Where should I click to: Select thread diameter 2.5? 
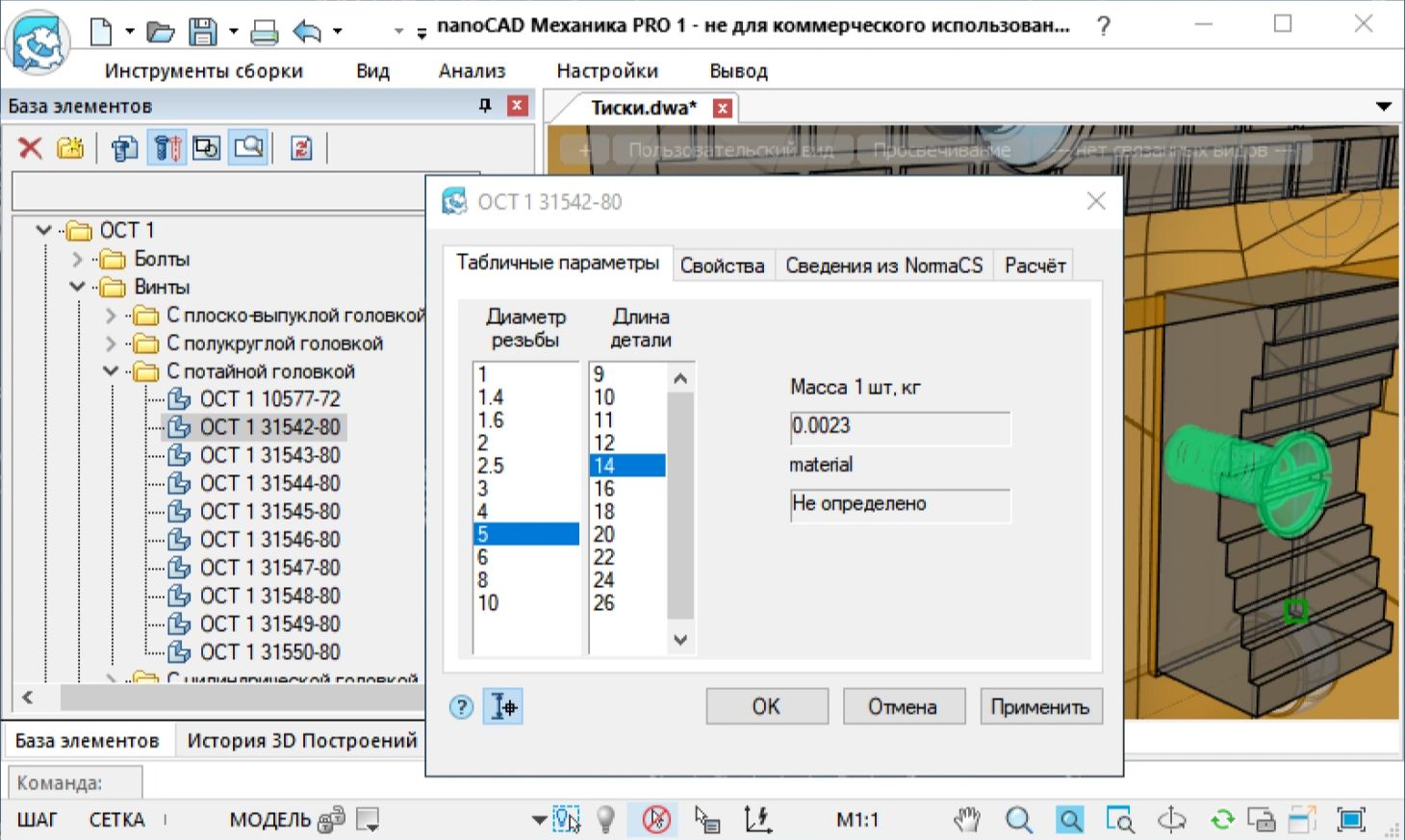point(525,466)
